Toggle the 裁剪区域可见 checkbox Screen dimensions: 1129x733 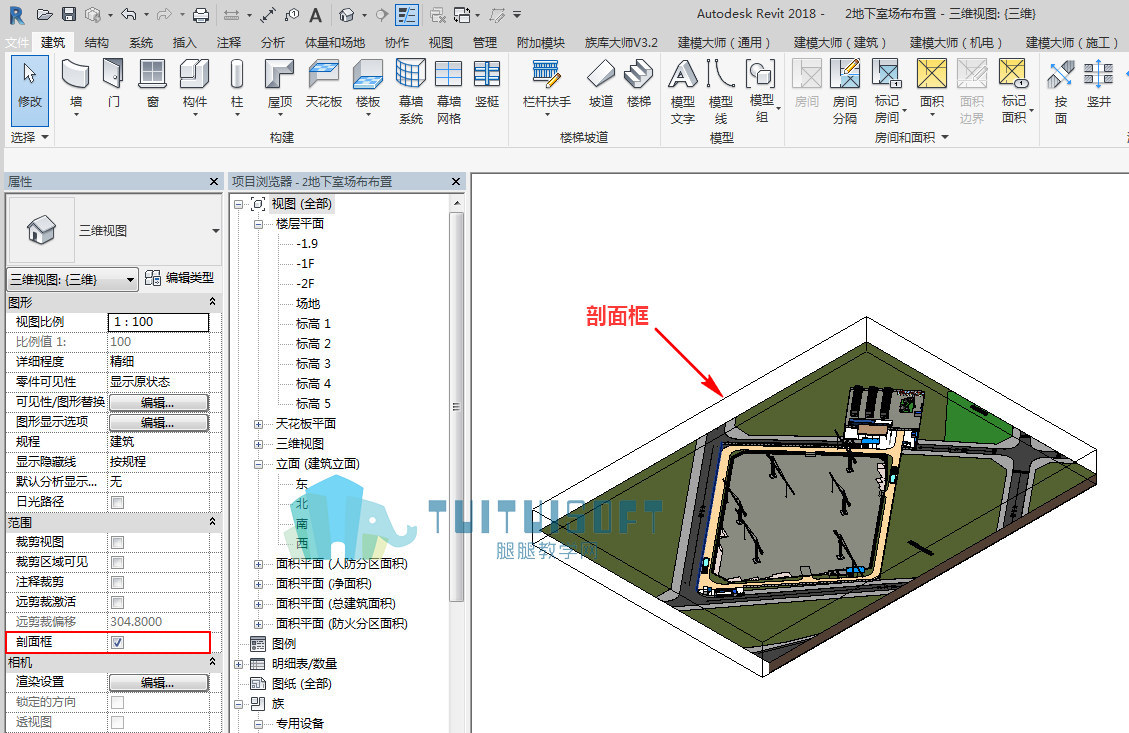[118, 562]
